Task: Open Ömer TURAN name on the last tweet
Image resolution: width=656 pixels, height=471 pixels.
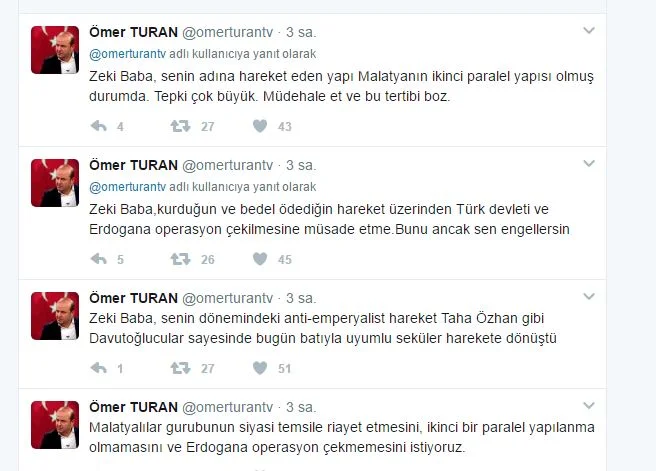Action: (133, 407)
